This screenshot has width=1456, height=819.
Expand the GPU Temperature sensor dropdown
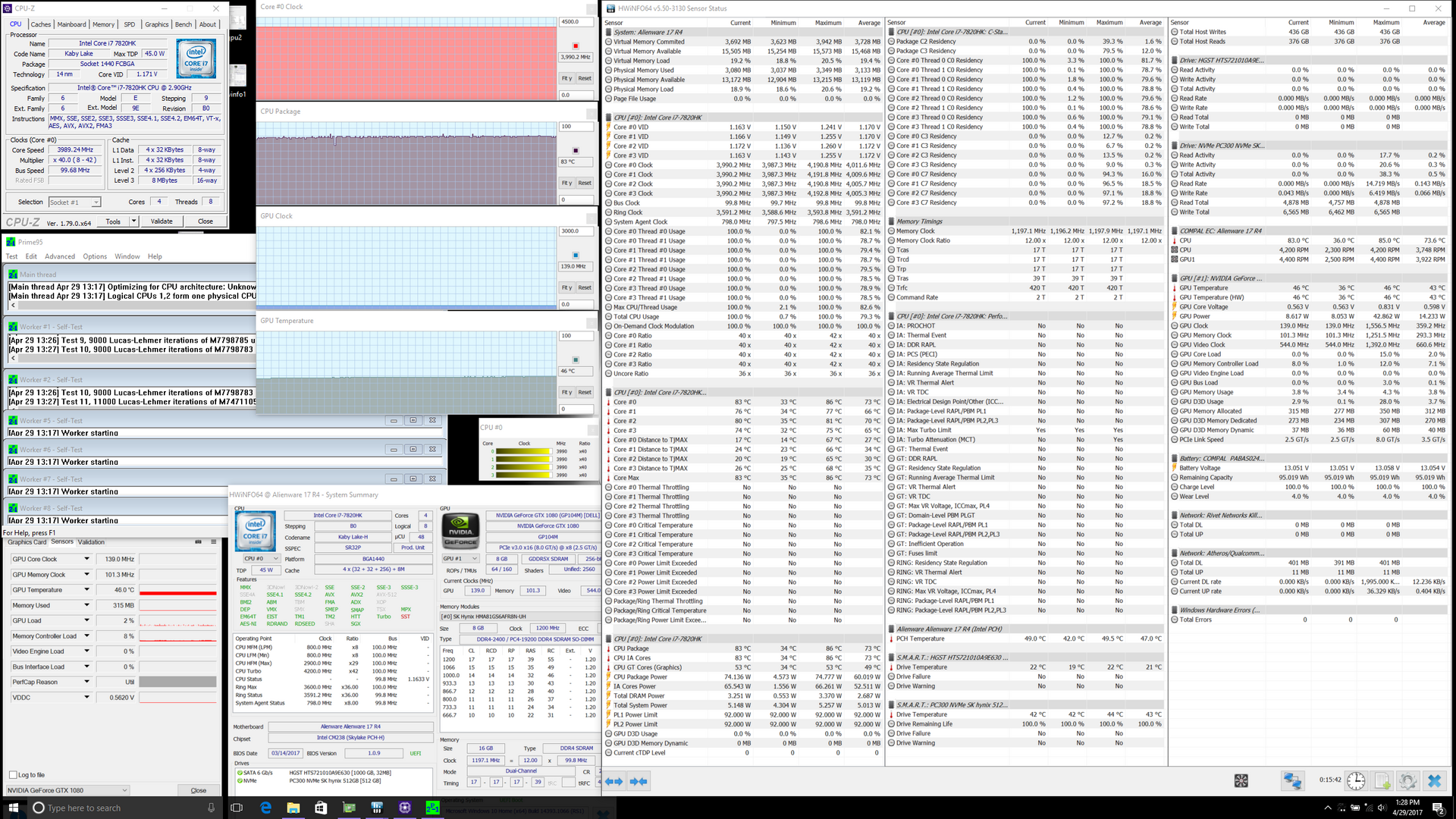[86, 589]
